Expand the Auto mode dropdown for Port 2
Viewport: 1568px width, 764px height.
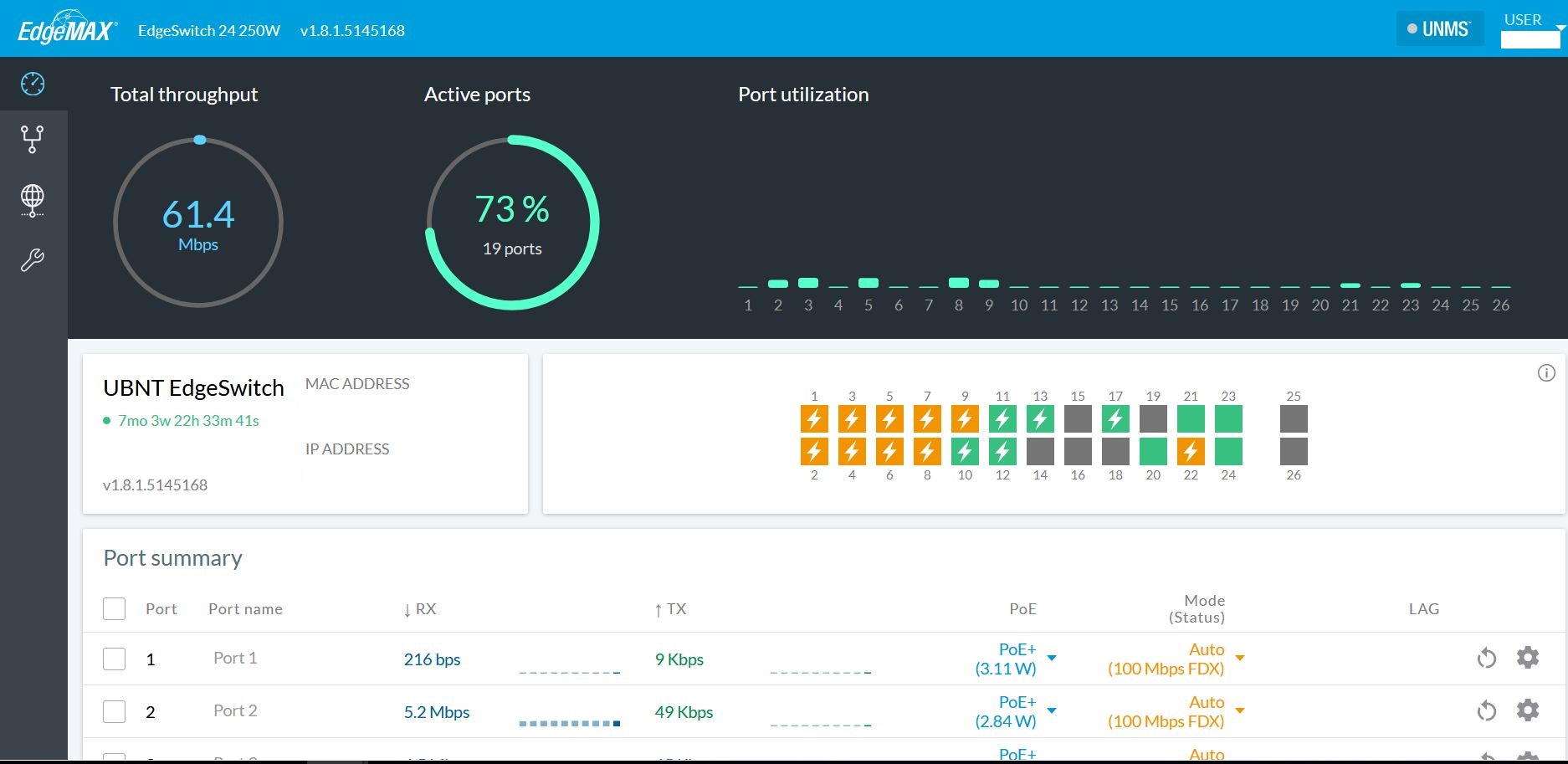[1240, 711]
